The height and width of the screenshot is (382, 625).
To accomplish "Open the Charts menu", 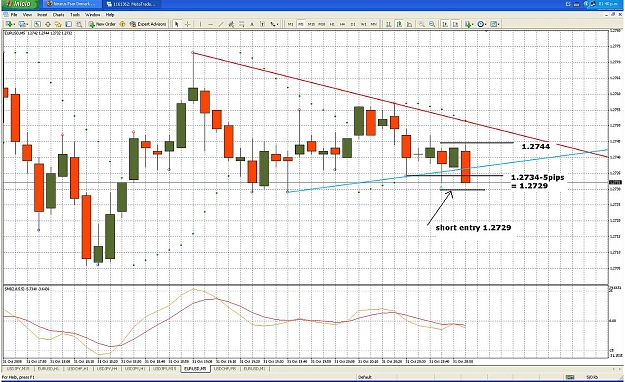I will 58,15.
